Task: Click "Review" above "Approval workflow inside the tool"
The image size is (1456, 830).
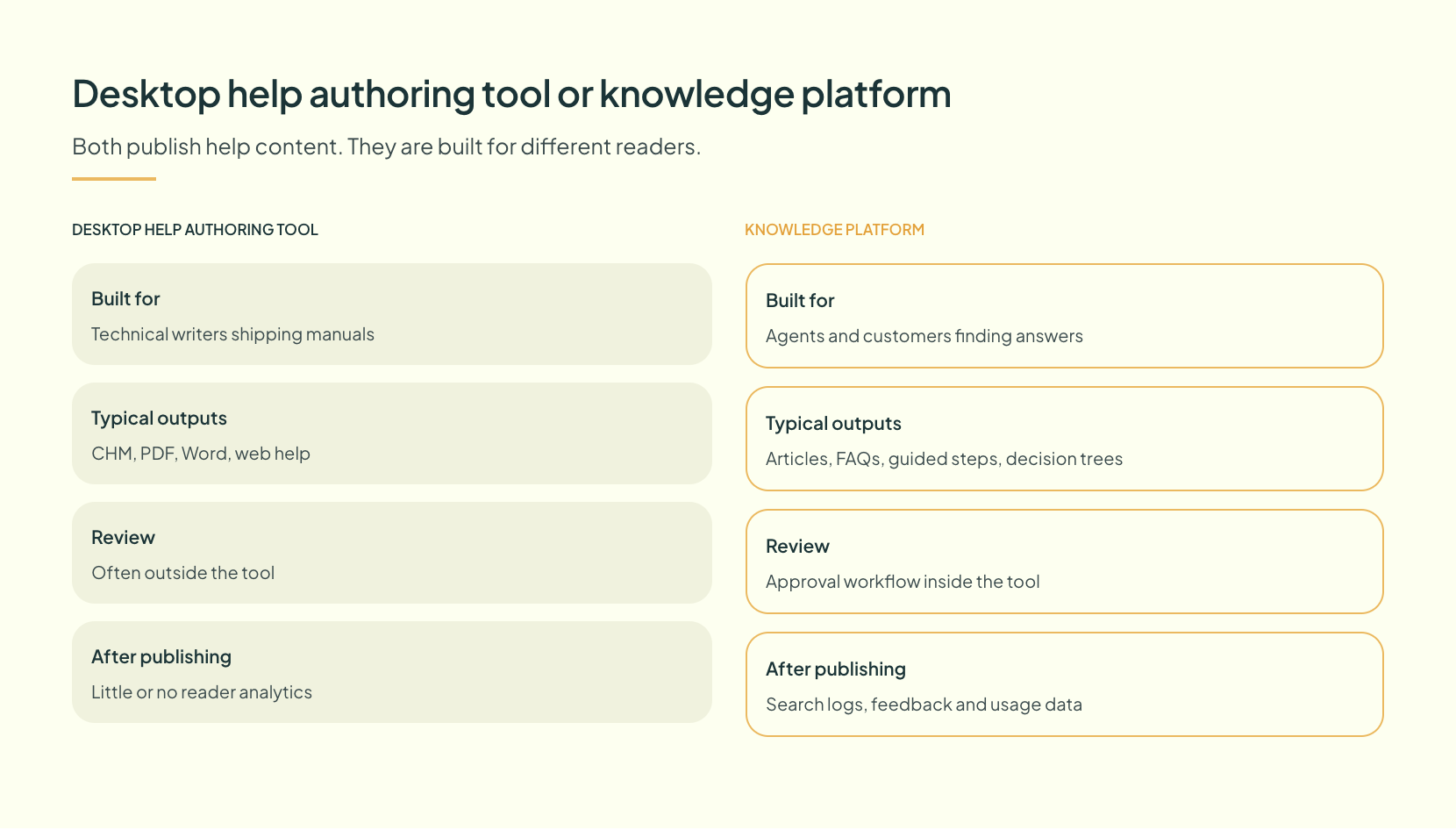Action: [x=797, y=547]
